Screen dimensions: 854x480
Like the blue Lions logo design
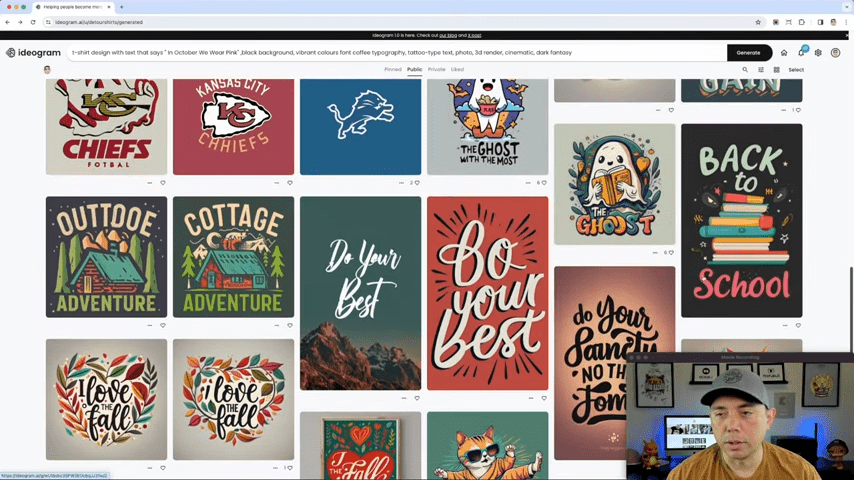pos(417,183)
